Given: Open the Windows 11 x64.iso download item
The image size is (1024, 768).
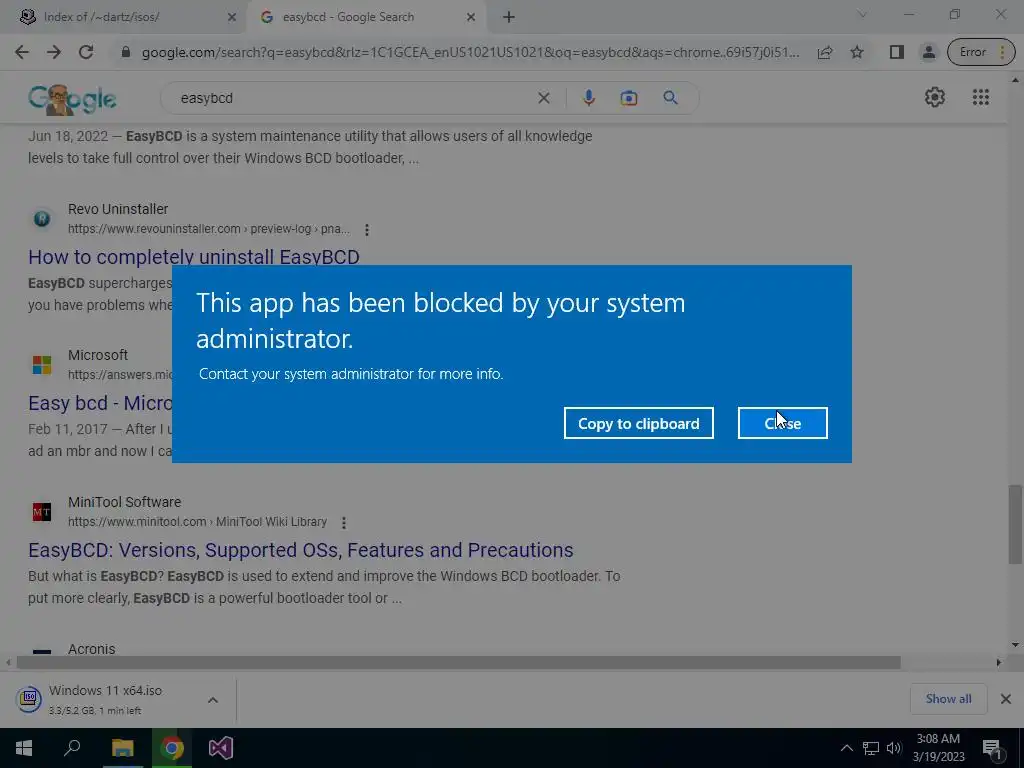Looking at the screenshot, I should (x=104, y=699).
